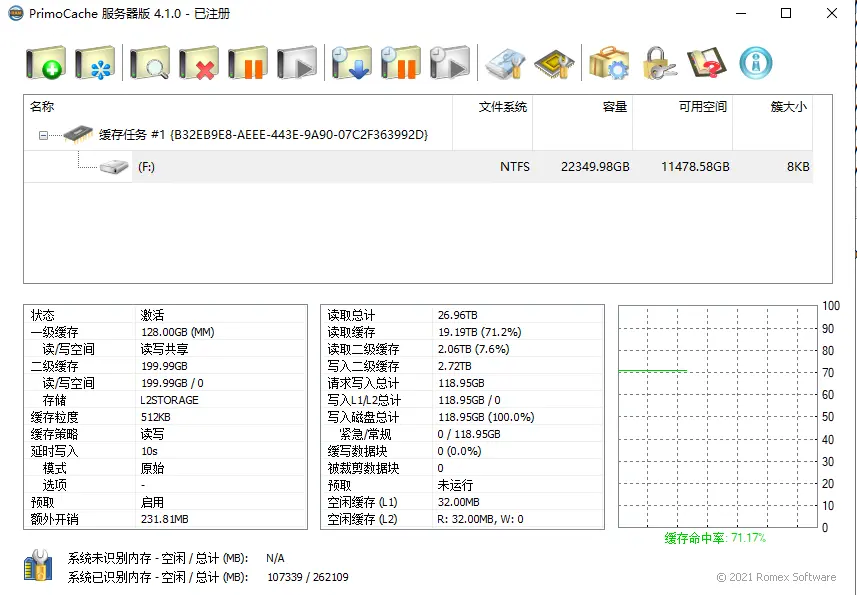
Task: Click the 读写共享 value
Action: point(165,349)
